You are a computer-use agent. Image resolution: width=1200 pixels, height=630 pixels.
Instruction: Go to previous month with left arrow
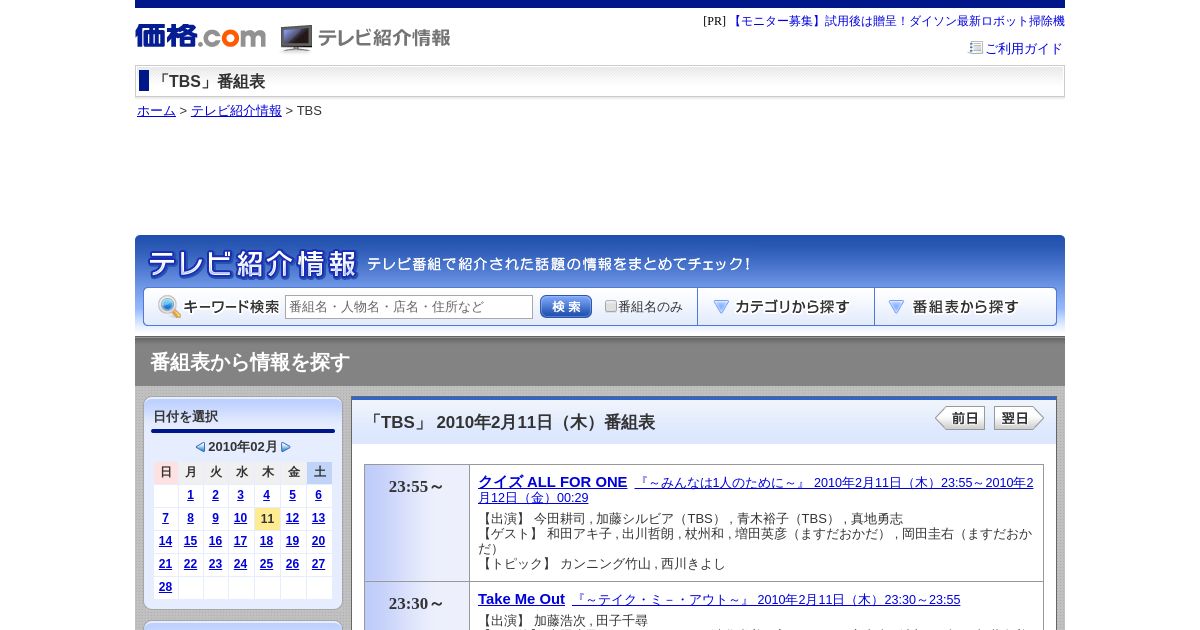[x=200, y=447]
